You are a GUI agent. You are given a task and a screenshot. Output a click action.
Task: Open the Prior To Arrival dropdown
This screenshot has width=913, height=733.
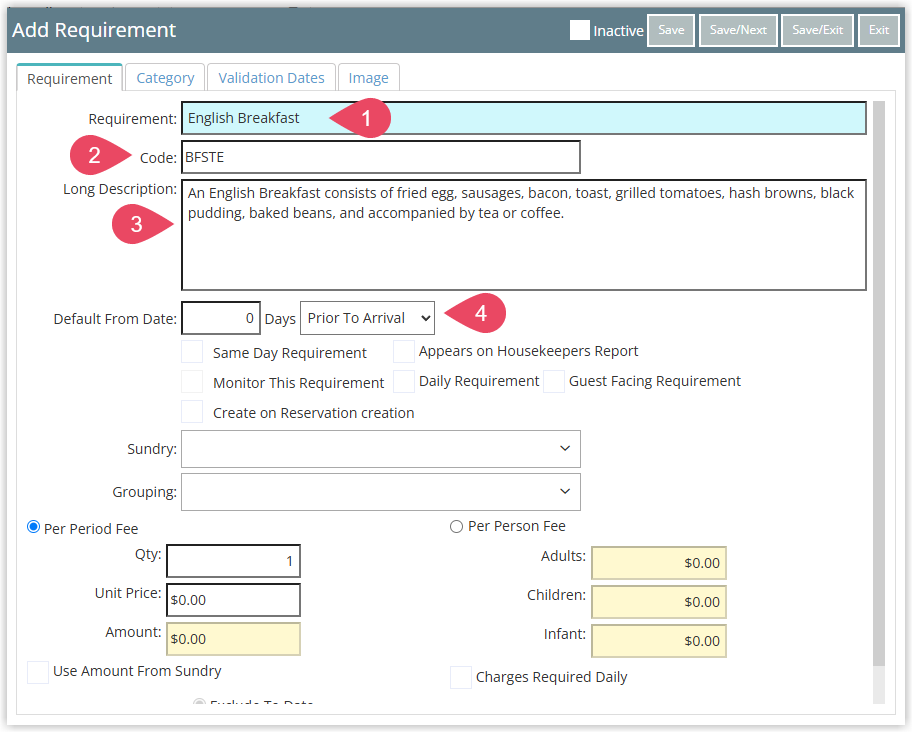(x=367, y=318)
